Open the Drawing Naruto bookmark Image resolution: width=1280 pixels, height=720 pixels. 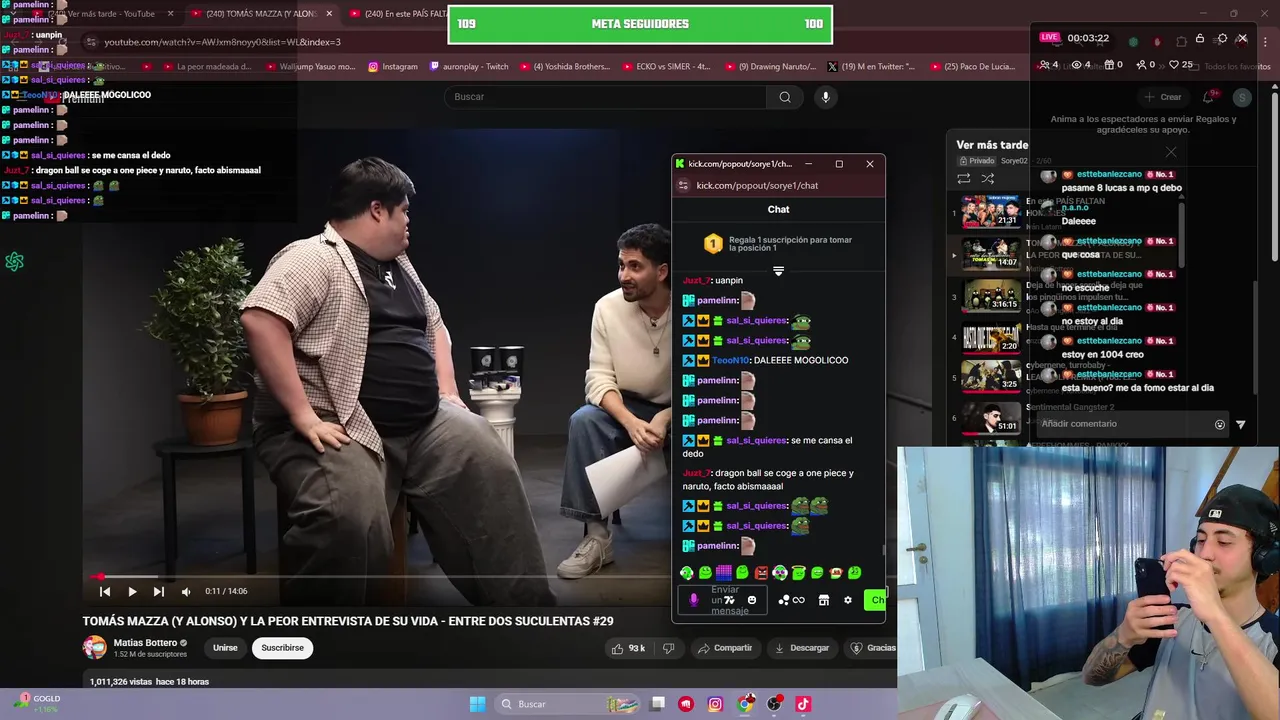click(x=770, y=67)
